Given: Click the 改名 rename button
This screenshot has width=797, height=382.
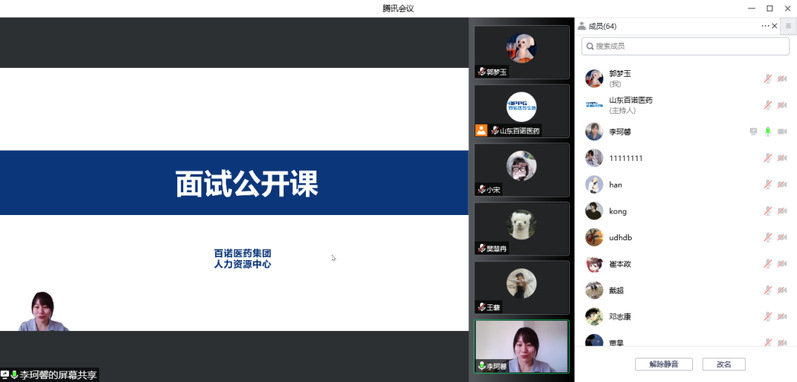Looking at the screenshot, I should pyautogui.click(x=724, y=364).
